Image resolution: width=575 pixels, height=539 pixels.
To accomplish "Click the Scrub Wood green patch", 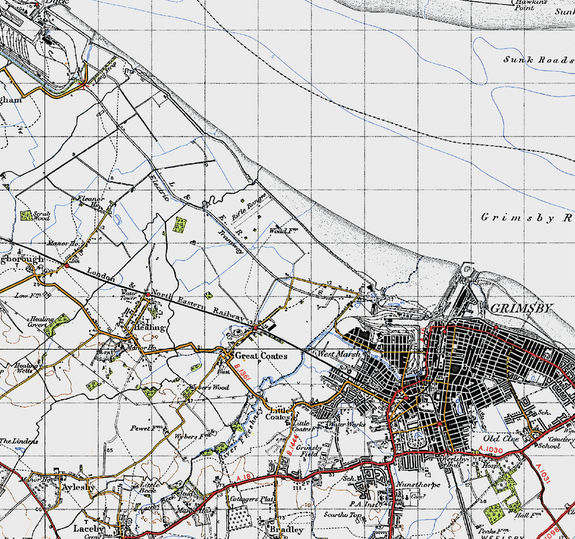I will (26, 216).
